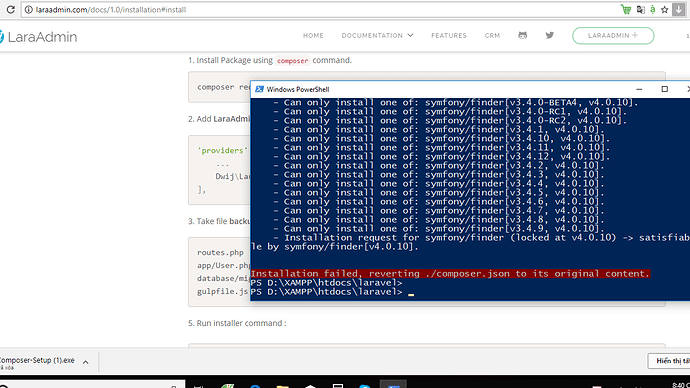
Task: Click the green 'à' extension icon
Action: 653,9
